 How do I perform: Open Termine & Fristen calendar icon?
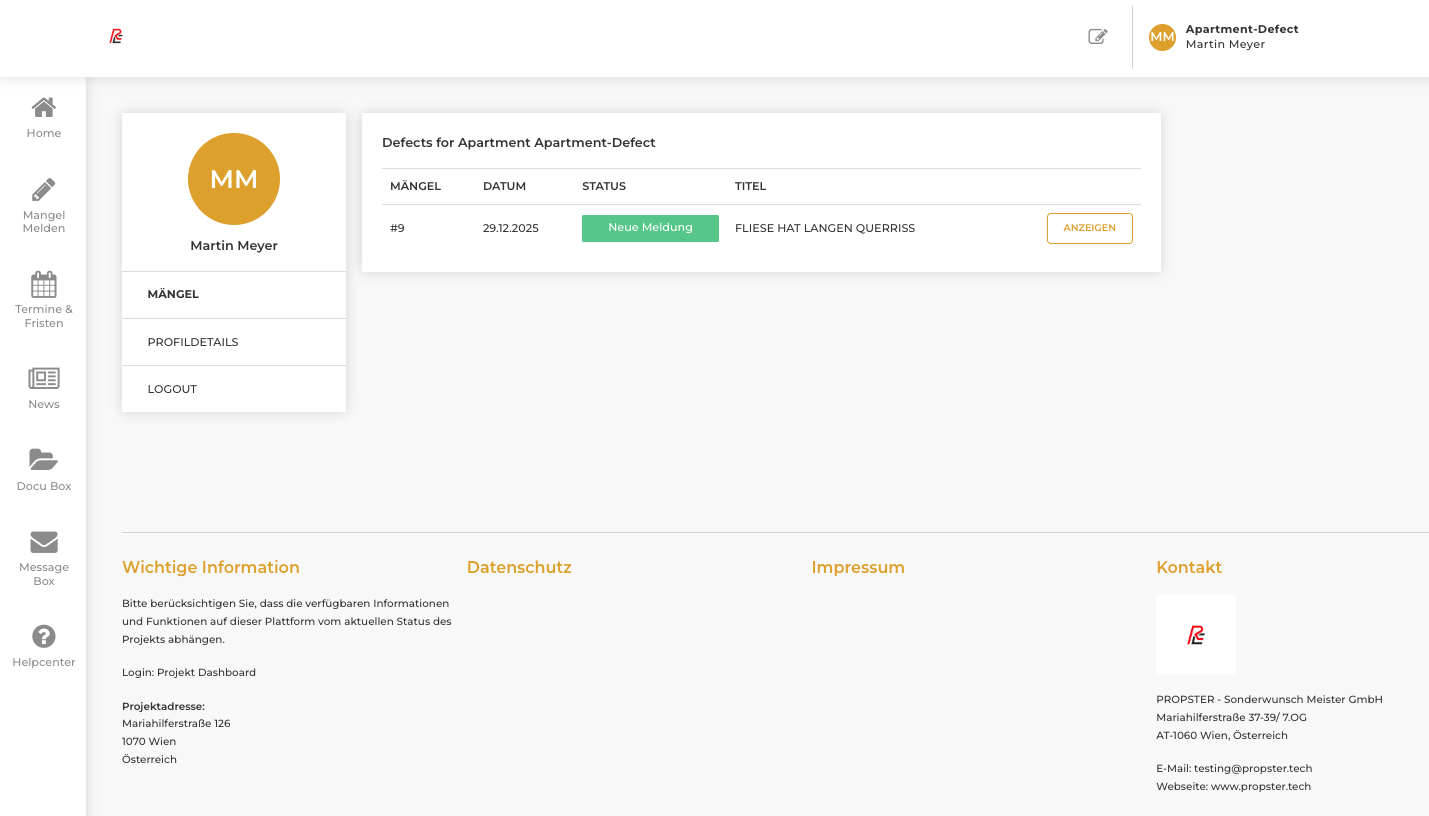44,285
